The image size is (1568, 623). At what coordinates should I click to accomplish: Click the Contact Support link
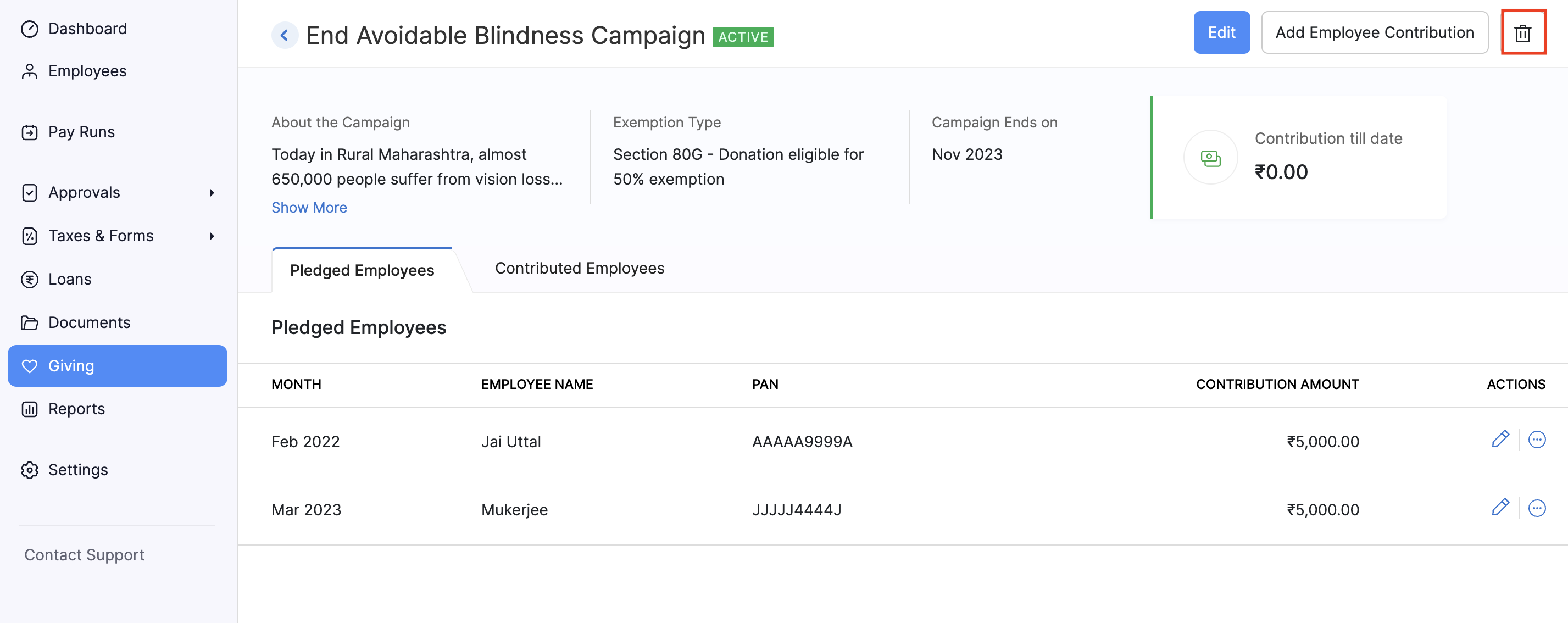pos(84,555)
